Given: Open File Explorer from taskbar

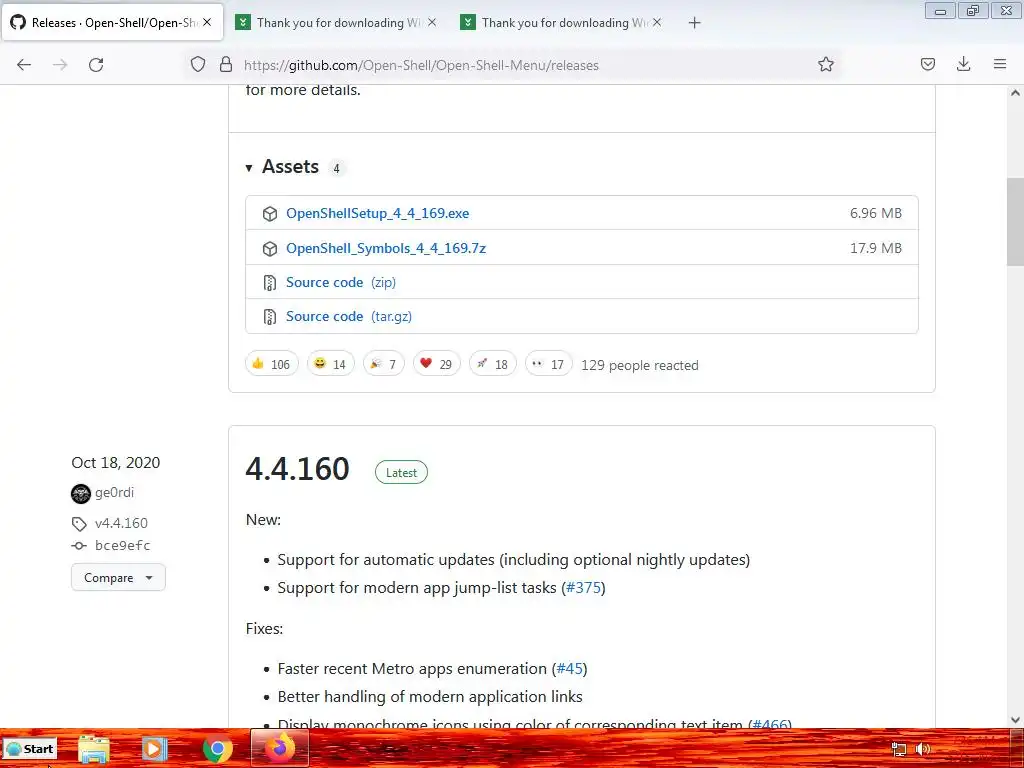Looking at the screenshot, I should pyautogui.click(x=93, y=749).
